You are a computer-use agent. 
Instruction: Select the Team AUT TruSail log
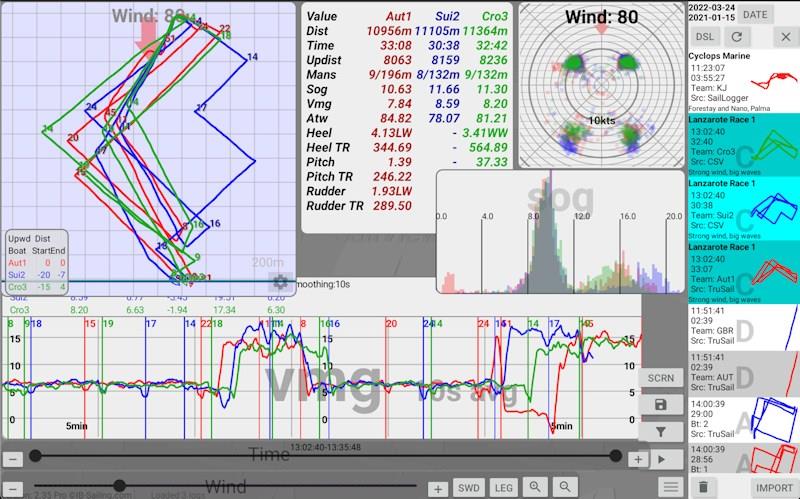743,373
